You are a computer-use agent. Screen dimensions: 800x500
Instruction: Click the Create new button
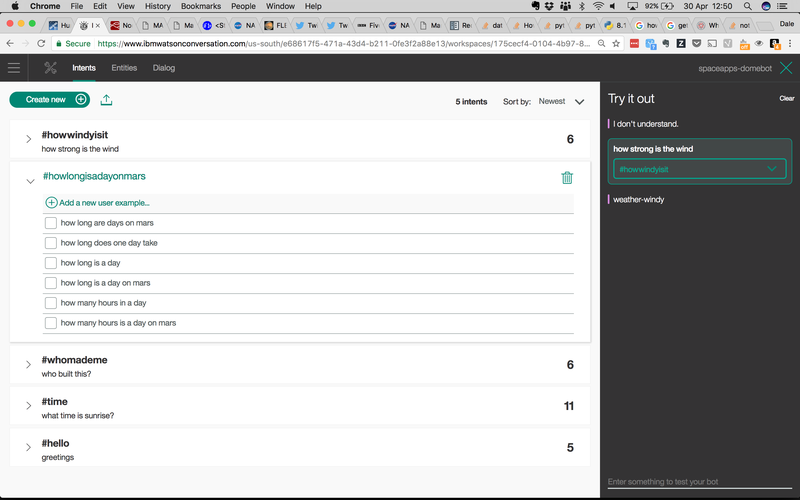coord(49,100)
